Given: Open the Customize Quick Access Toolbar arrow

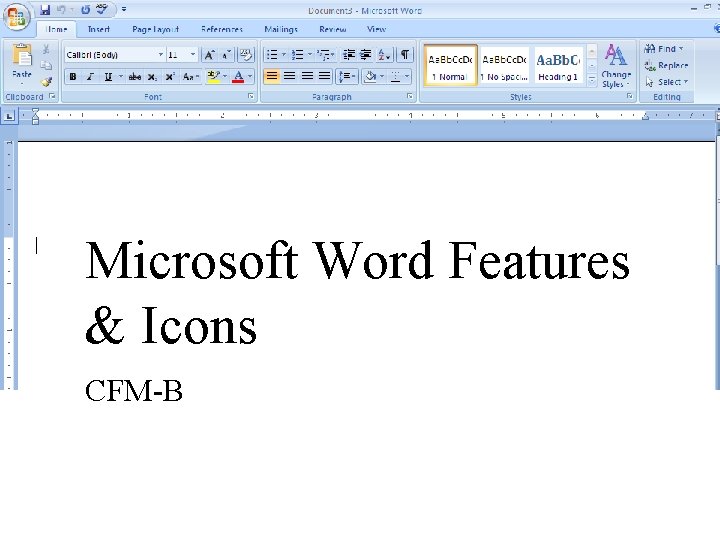Looking at the screenshot, I should [x=124, y=9].
